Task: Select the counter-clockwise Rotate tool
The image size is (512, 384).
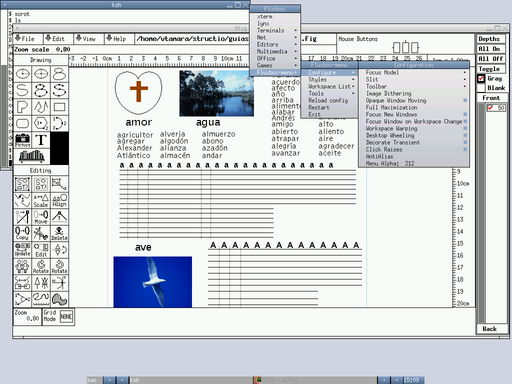Action: [x=59, y=266]
